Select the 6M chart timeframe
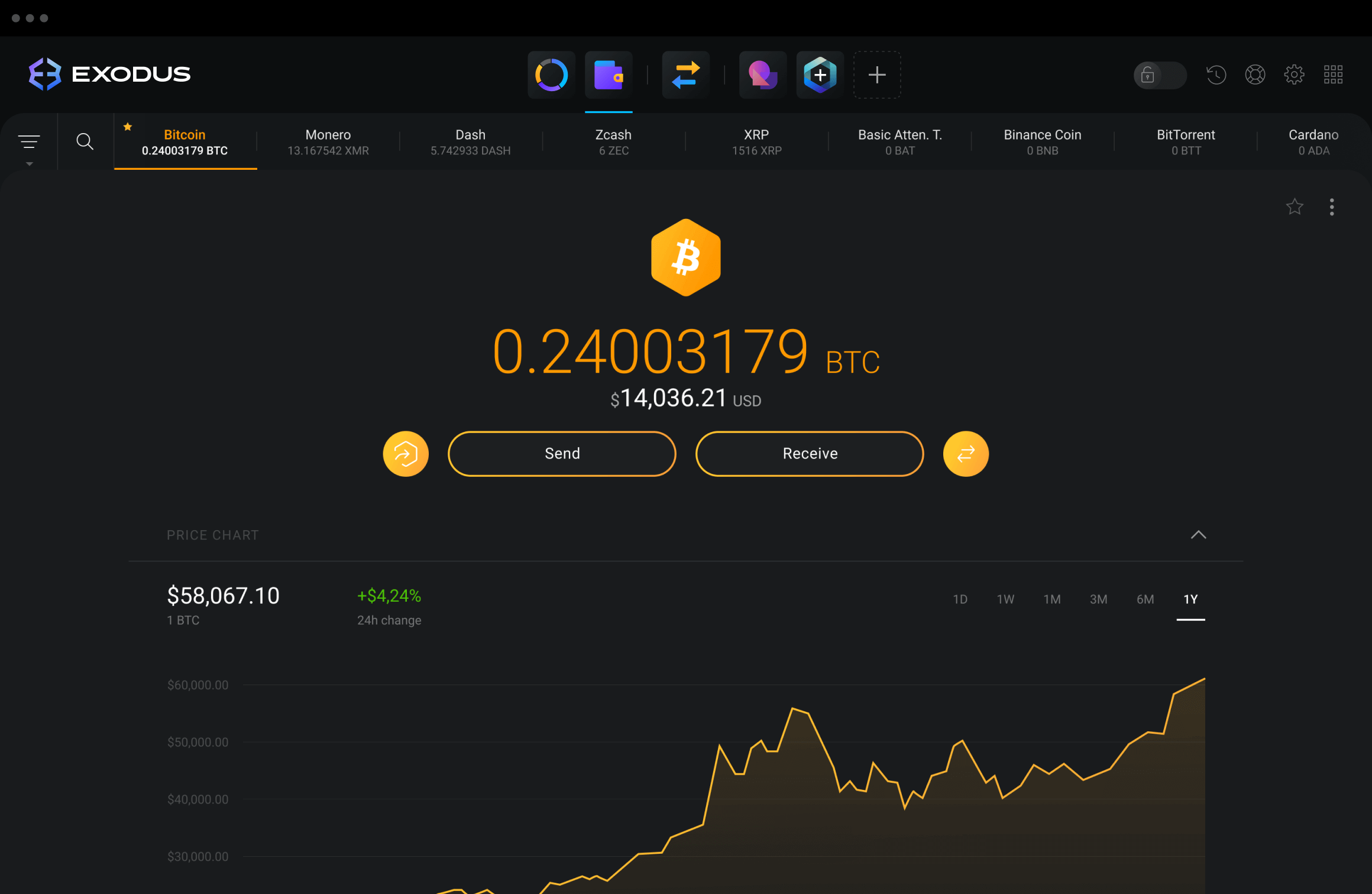This screenshot has height=894, width=1372. pyautogui.click(x=1145, y=599)
